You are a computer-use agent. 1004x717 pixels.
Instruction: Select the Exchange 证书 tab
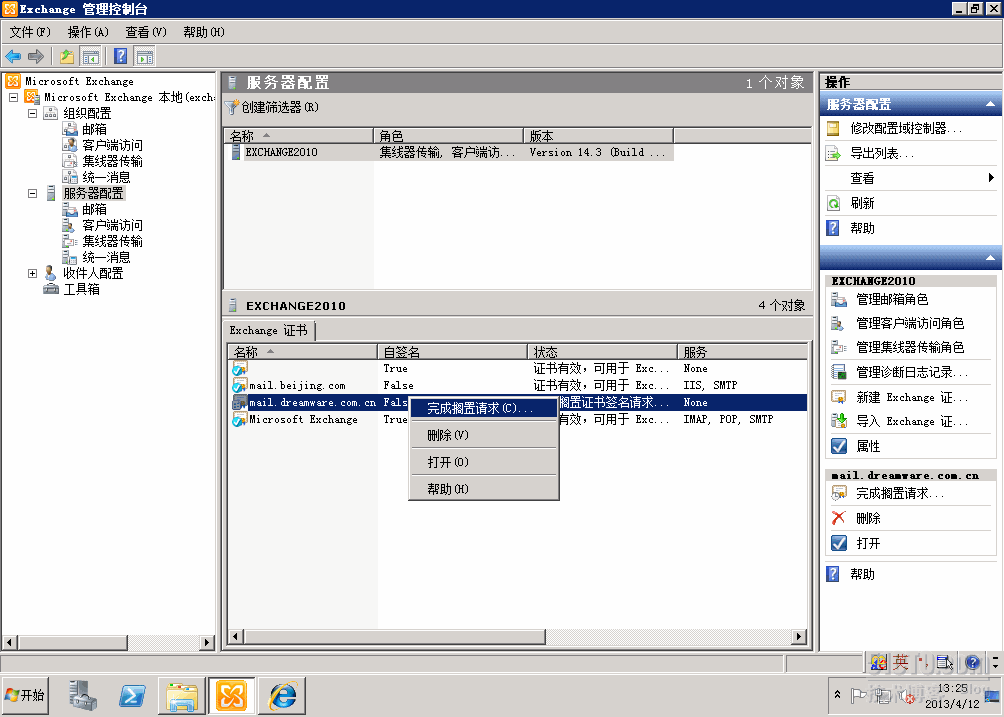point(269,330)
